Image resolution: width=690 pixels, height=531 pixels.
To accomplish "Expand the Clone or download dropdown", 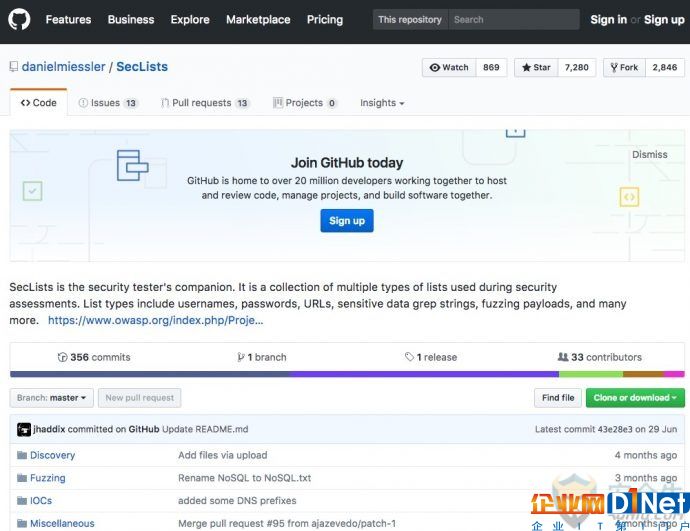I will (x=635, y=398).
